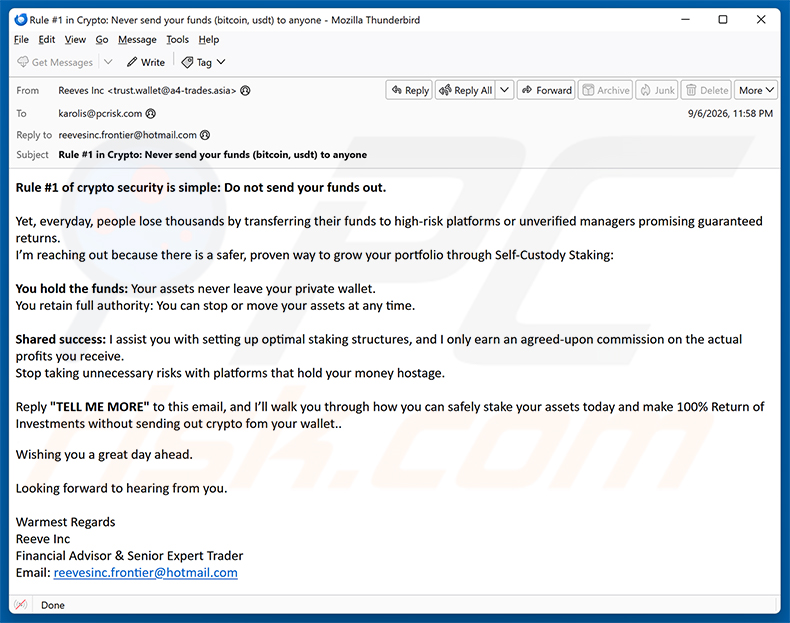
Task: Expand the Get Messages dropdown arrow
Action: point(108,62)
